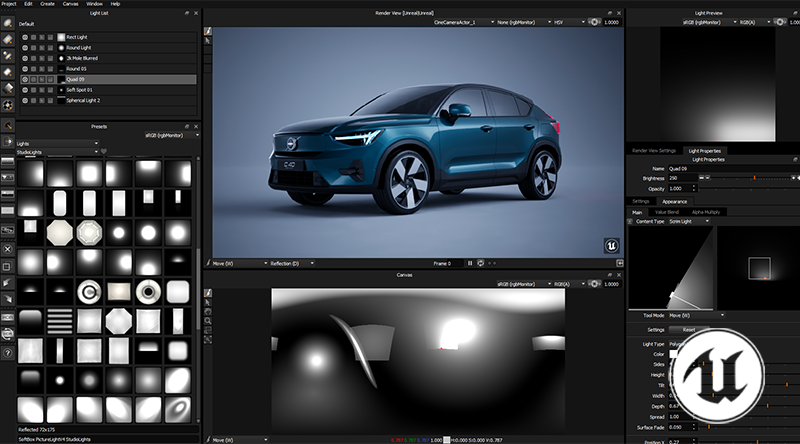This screenshot has width=800, height=444.
Task: Click the Reset button in Settings
Action: (x=689, y=330)
